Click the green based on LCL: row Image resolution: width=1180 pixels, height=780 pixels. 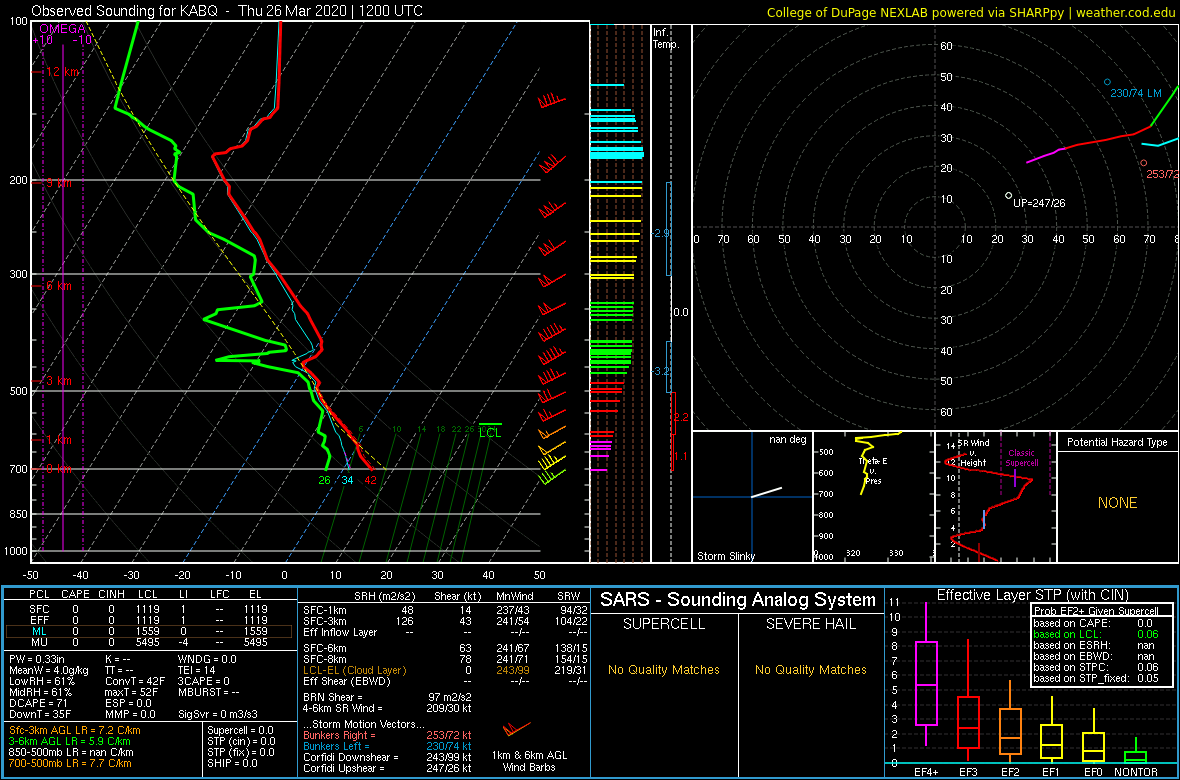[x=1097, y=635]
